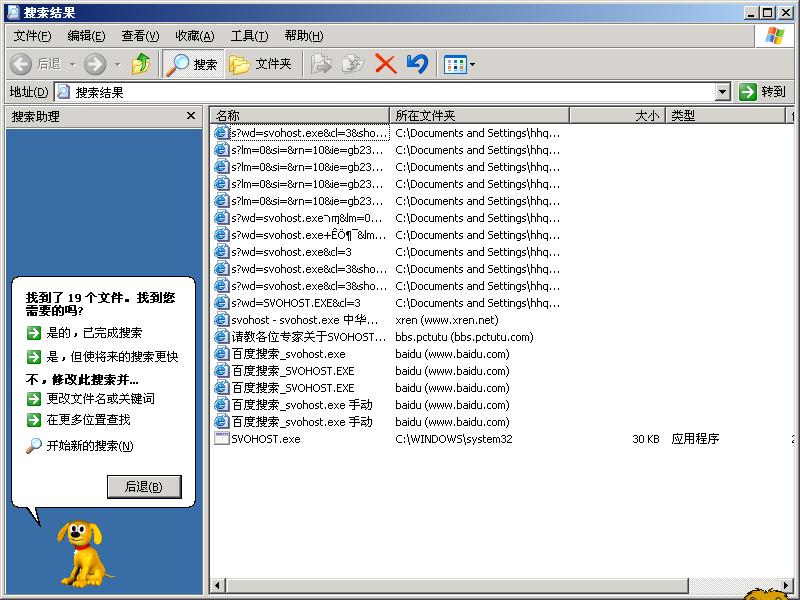
Task: Click 是的，已完成搜索 link
Action: coord(94,333)
